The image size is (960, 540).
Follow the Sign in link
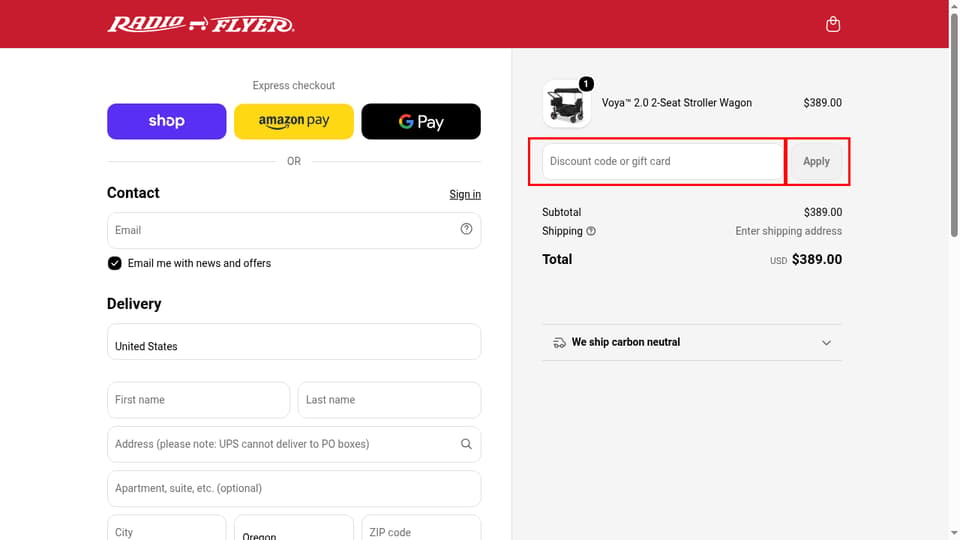click(465, 195)
